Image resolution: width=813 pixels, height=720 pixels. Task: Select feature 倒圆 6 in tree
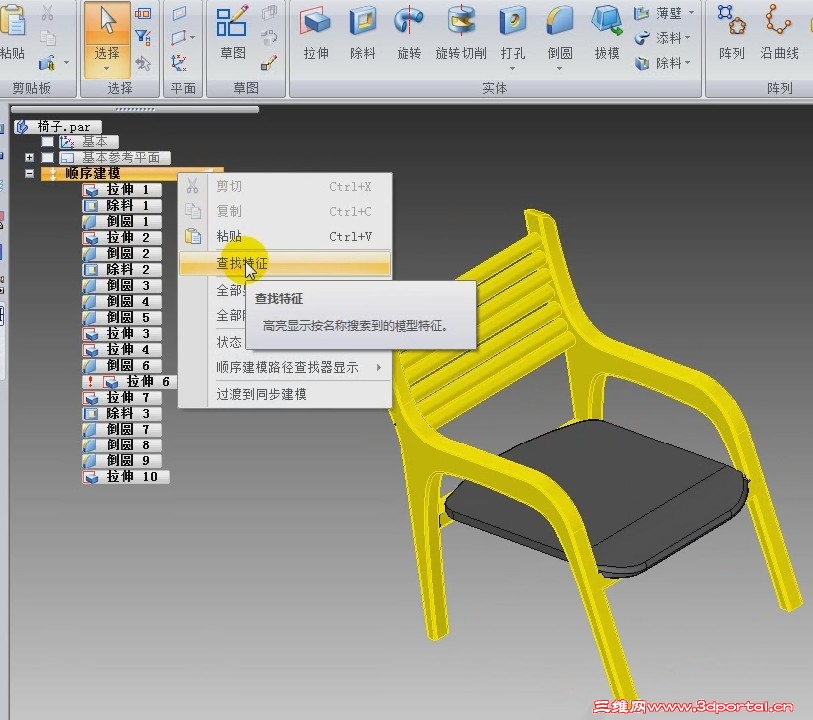(x=122, y=365)
